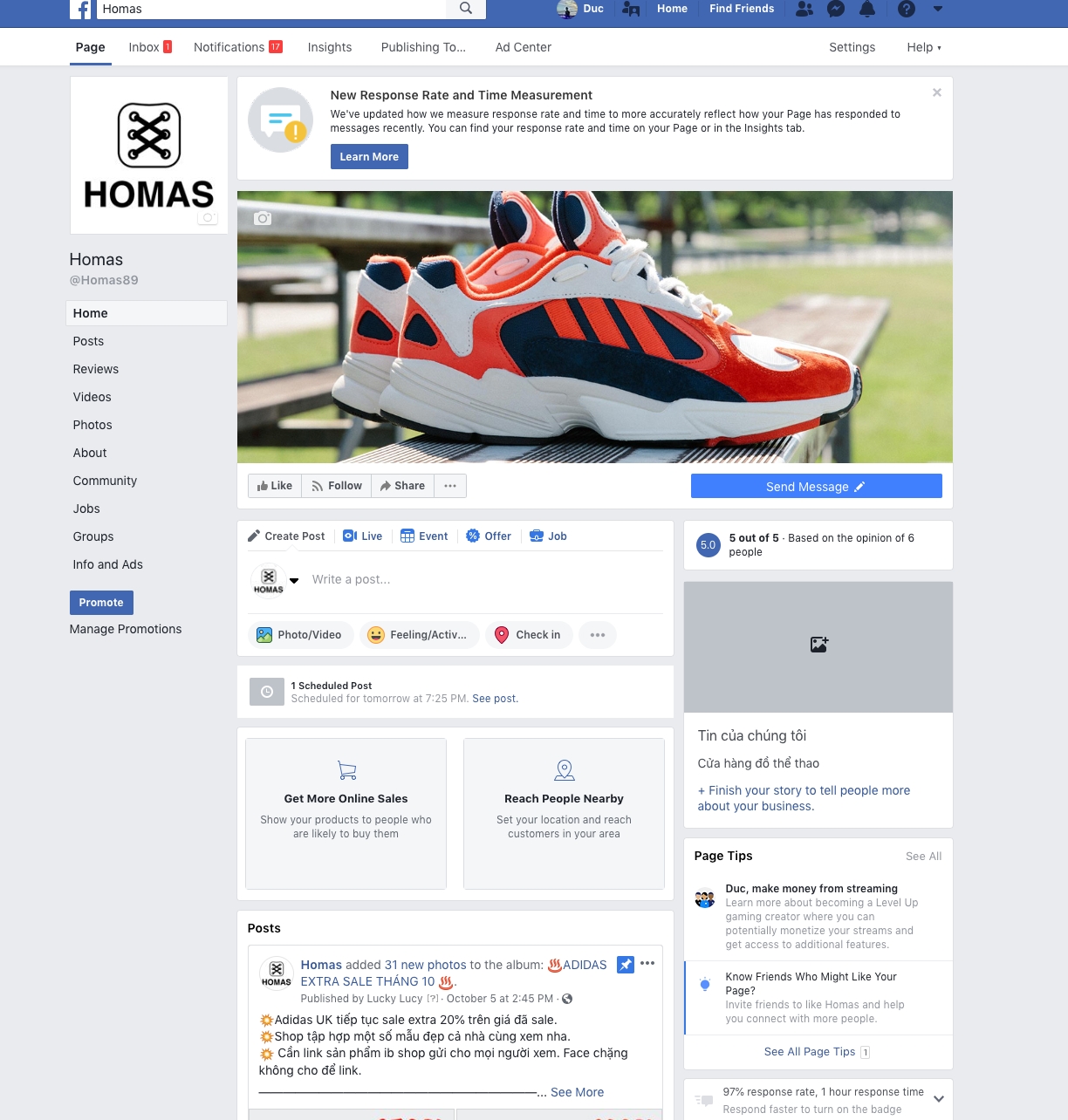
Task: Close the response rate notice
Action: coord(937,92)
